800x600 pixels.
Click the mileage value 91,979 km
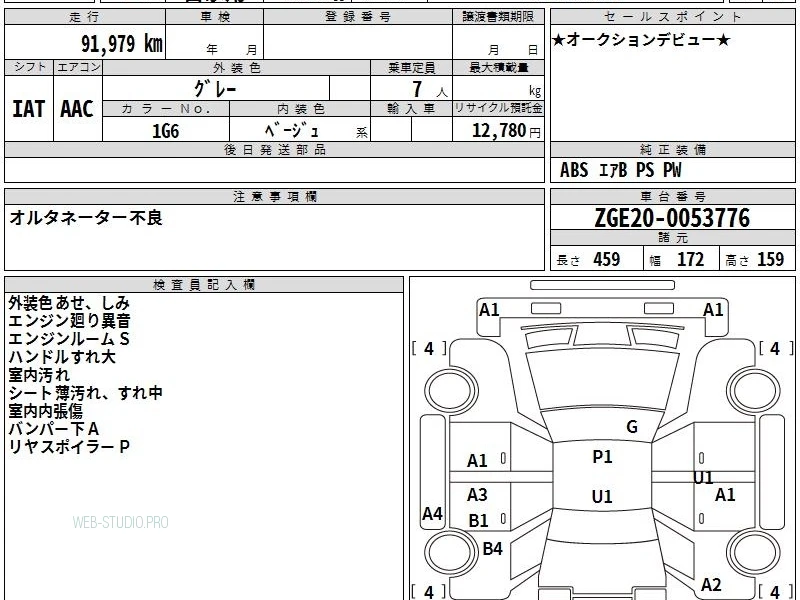point(121,43)
